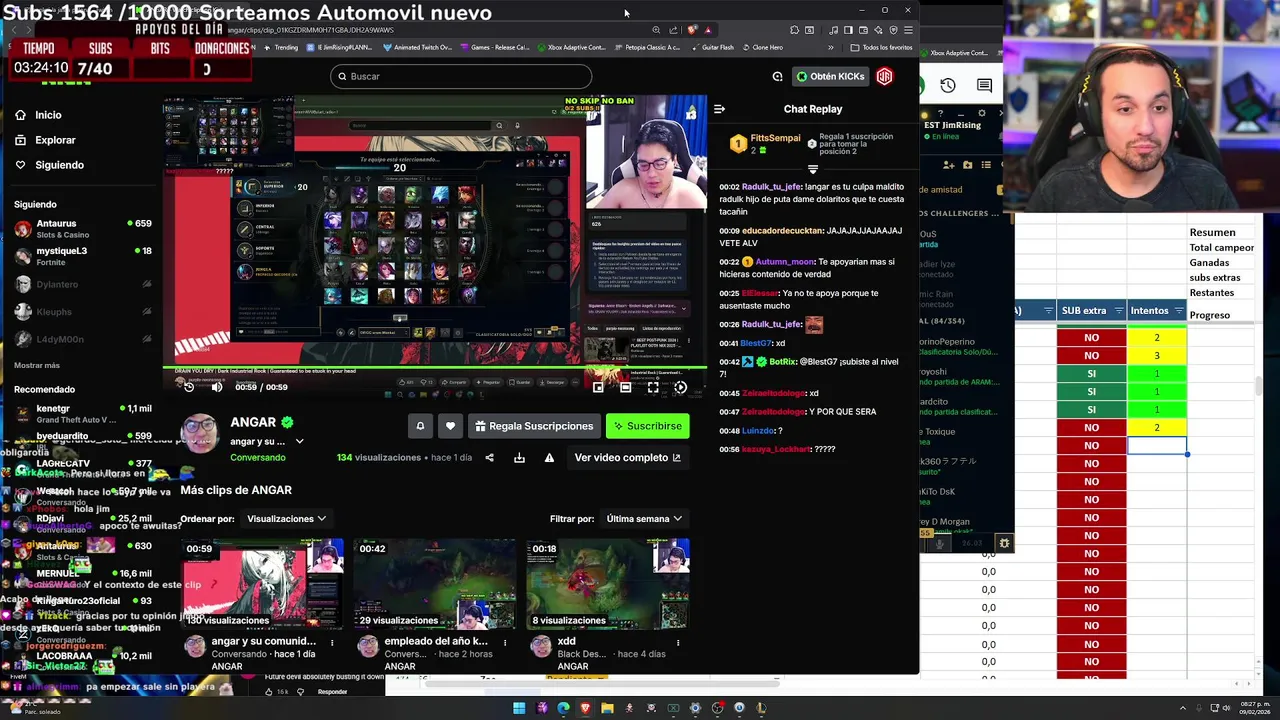Select the empty Intentos cell in spreadsheet
1280x720 pixels.
pos(1157,445)
